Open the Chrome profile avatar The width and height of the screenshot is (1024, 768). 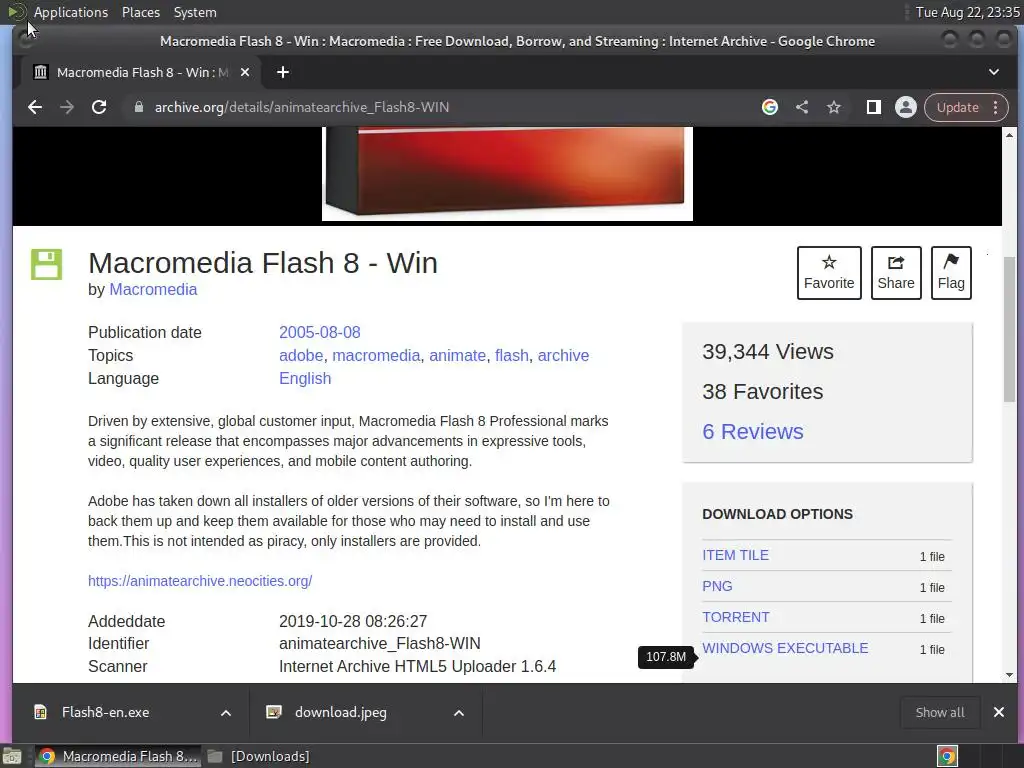click(x=906, y=107)
